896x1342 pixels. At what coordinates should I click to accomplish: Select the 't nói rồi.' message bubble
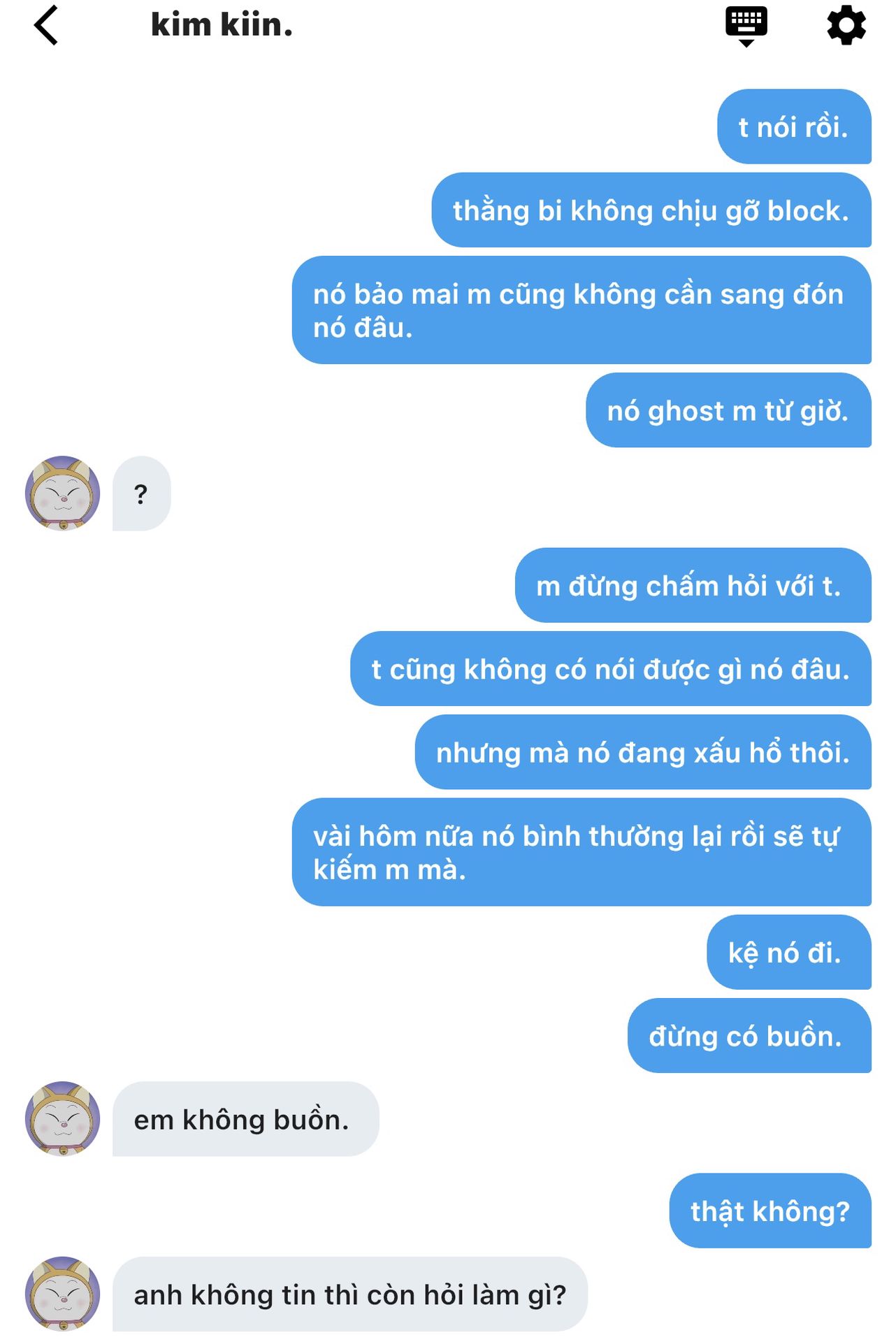coord(794,127)
